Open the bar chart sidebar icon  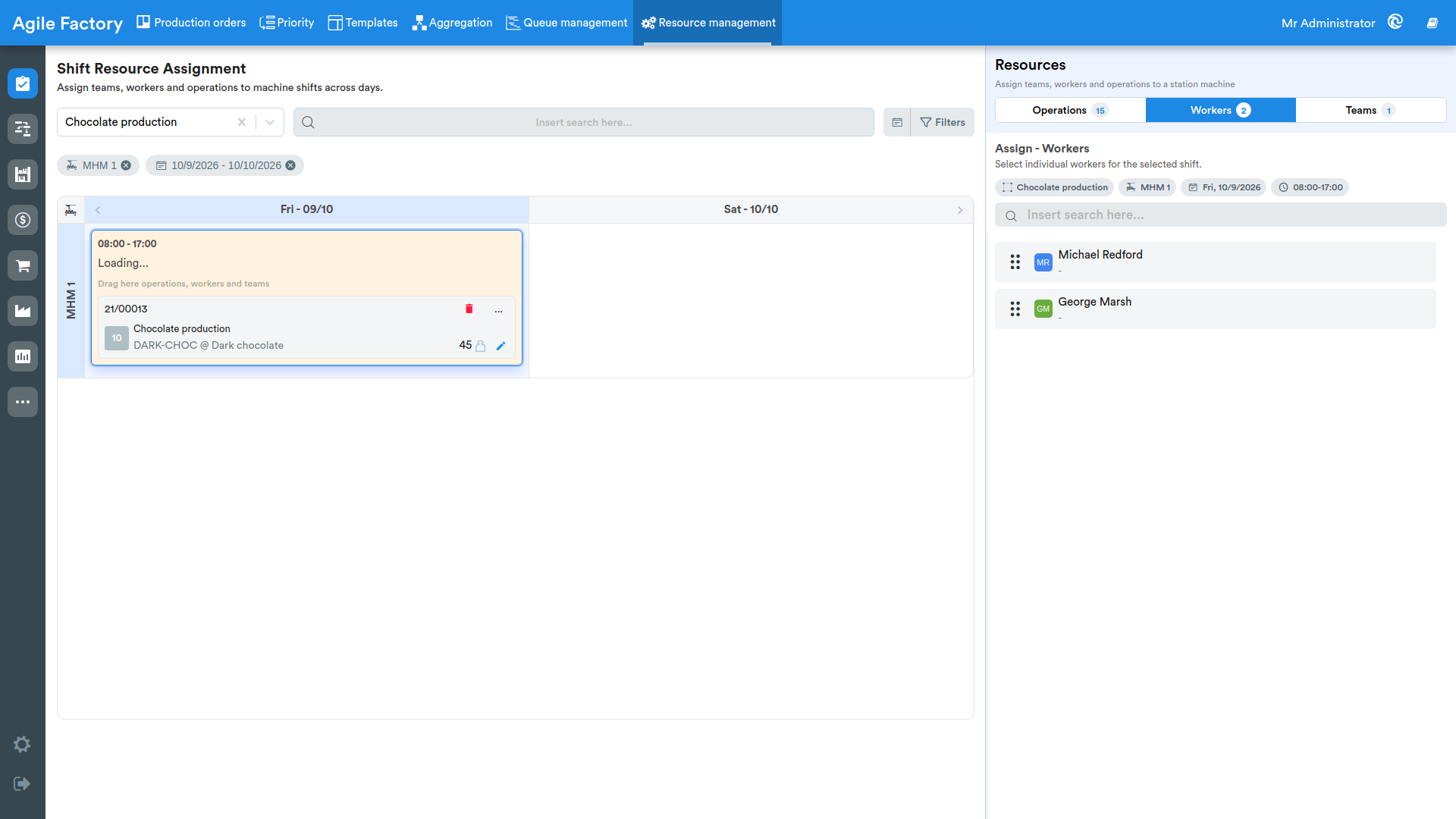pos(23,356)
